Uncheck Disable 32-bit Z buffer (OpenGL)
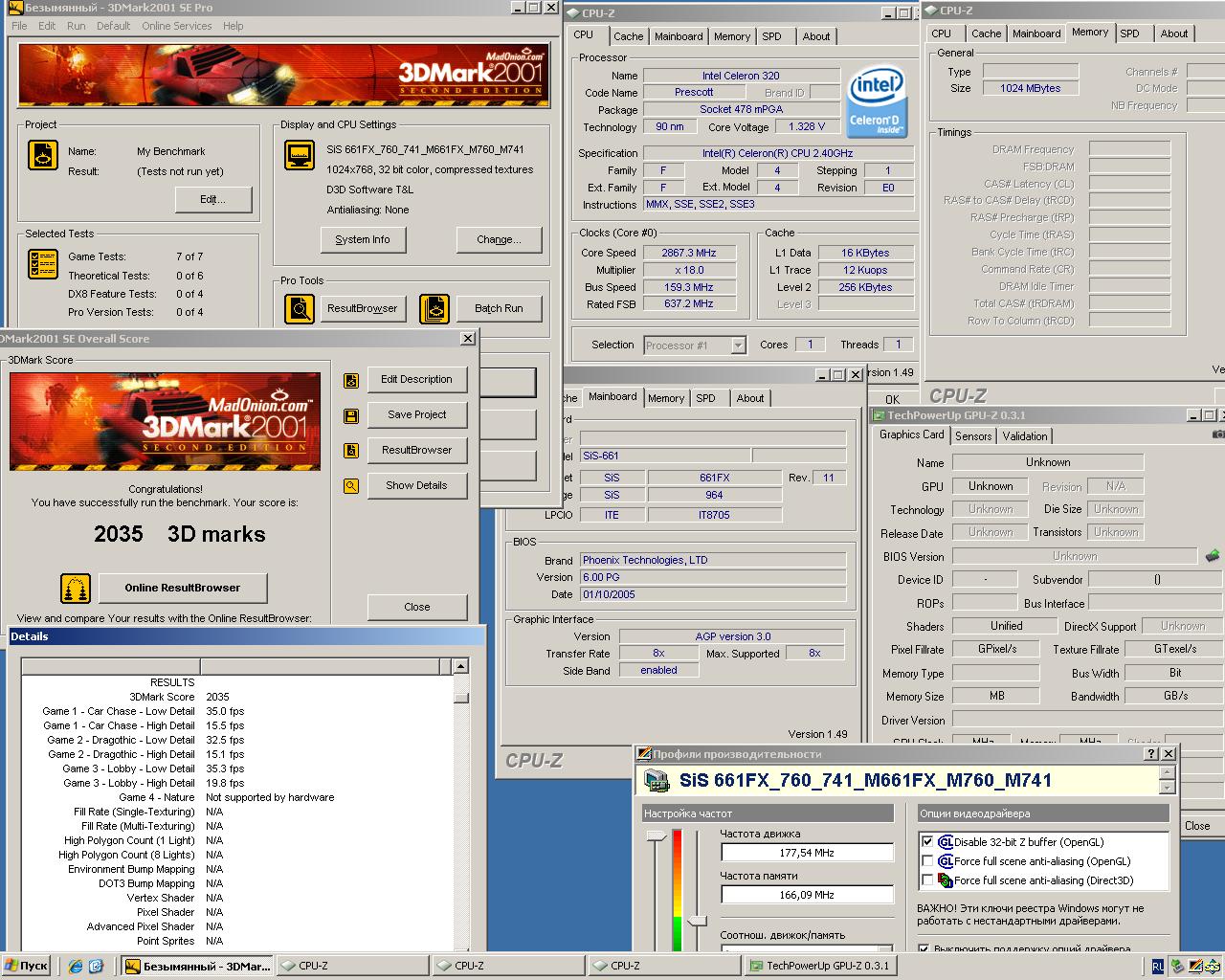1225x980 pixels. [927, 842]
